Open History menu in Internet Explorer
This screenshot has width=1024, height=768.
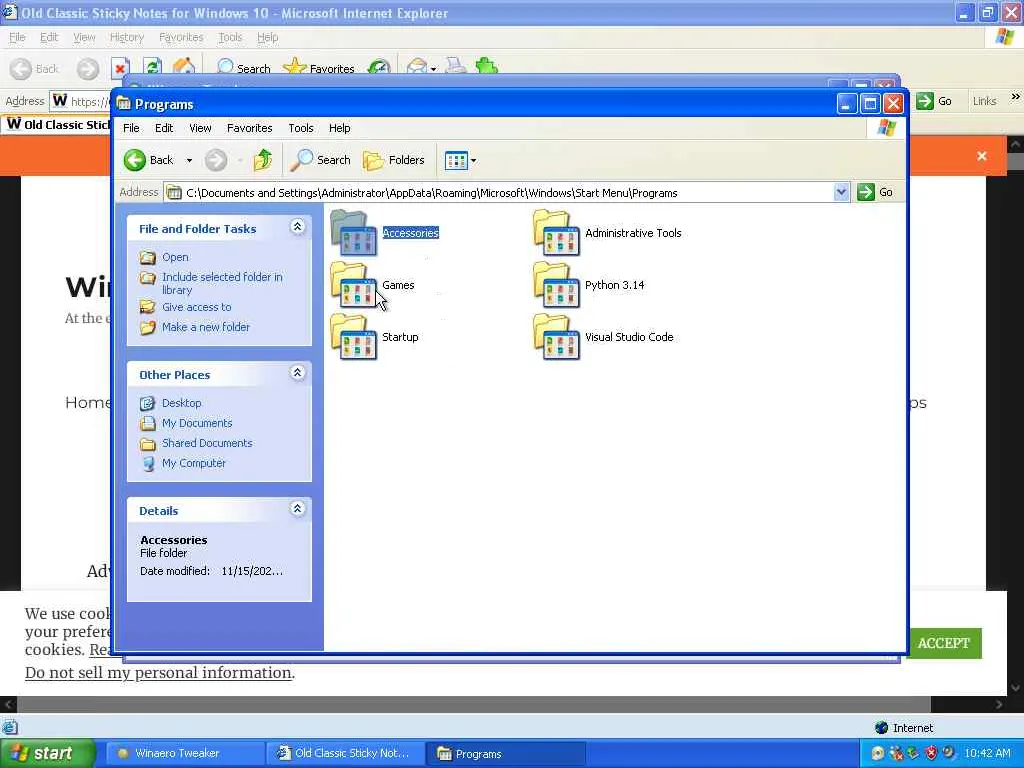point(127,37)
